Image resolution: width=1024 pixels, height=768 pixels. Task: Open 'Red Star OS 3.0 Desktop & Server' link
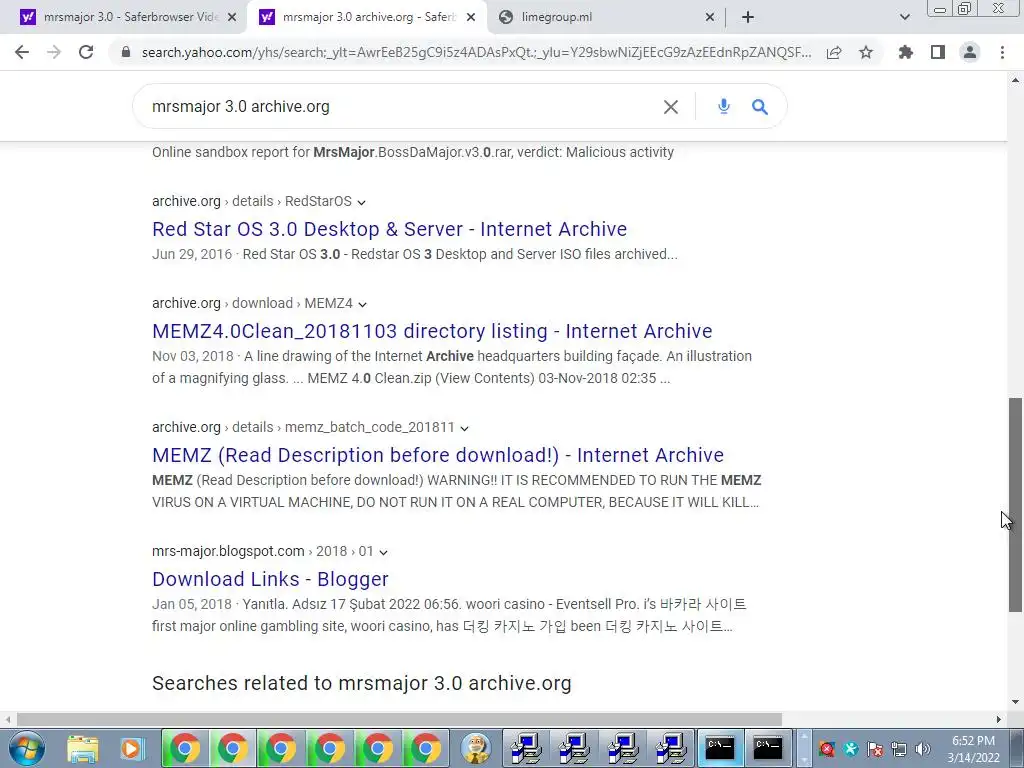pos(389,229)
